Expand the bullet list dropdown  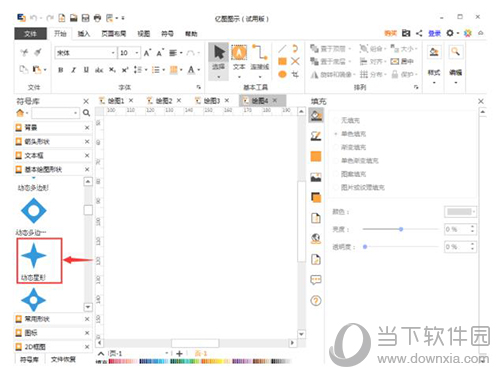tap(163, 70)
